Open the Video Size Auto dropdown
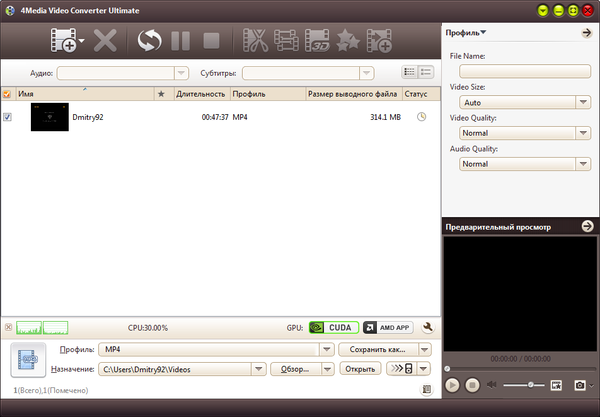This screenshot has width=600, height=417. click(x=583, y=103)
